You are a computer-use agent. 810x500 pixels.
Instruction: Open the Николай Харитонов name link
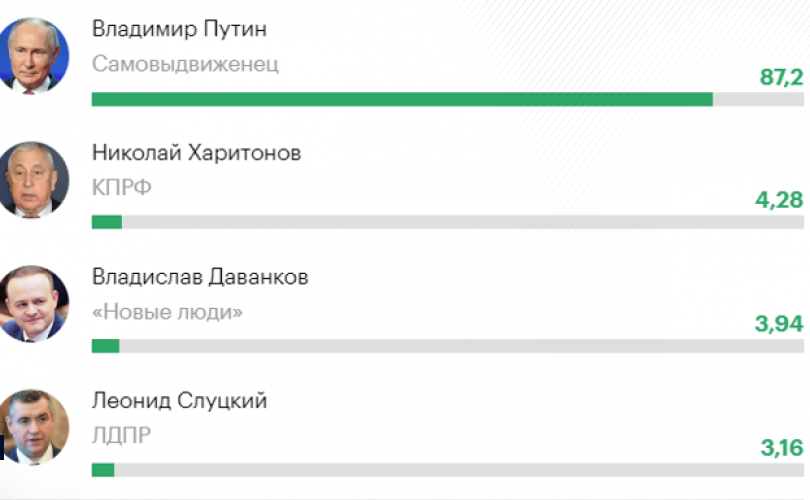coord(196,153)
